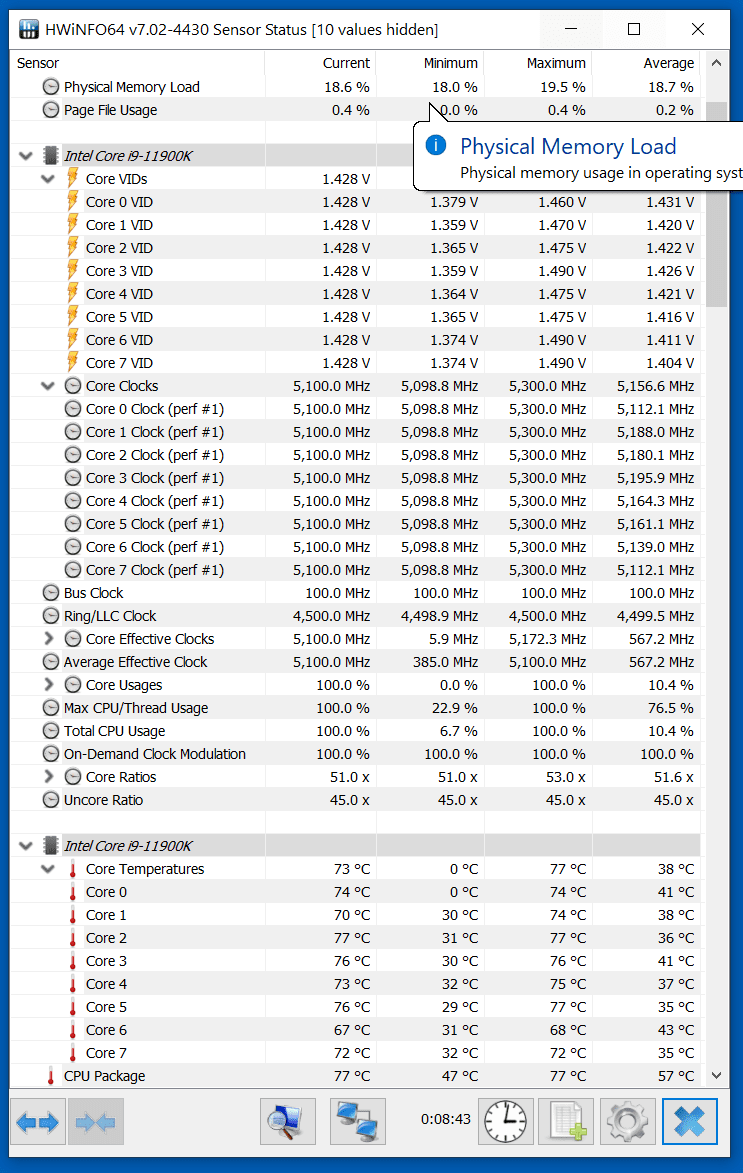Click the network monitors icon button

(357, 1122)
